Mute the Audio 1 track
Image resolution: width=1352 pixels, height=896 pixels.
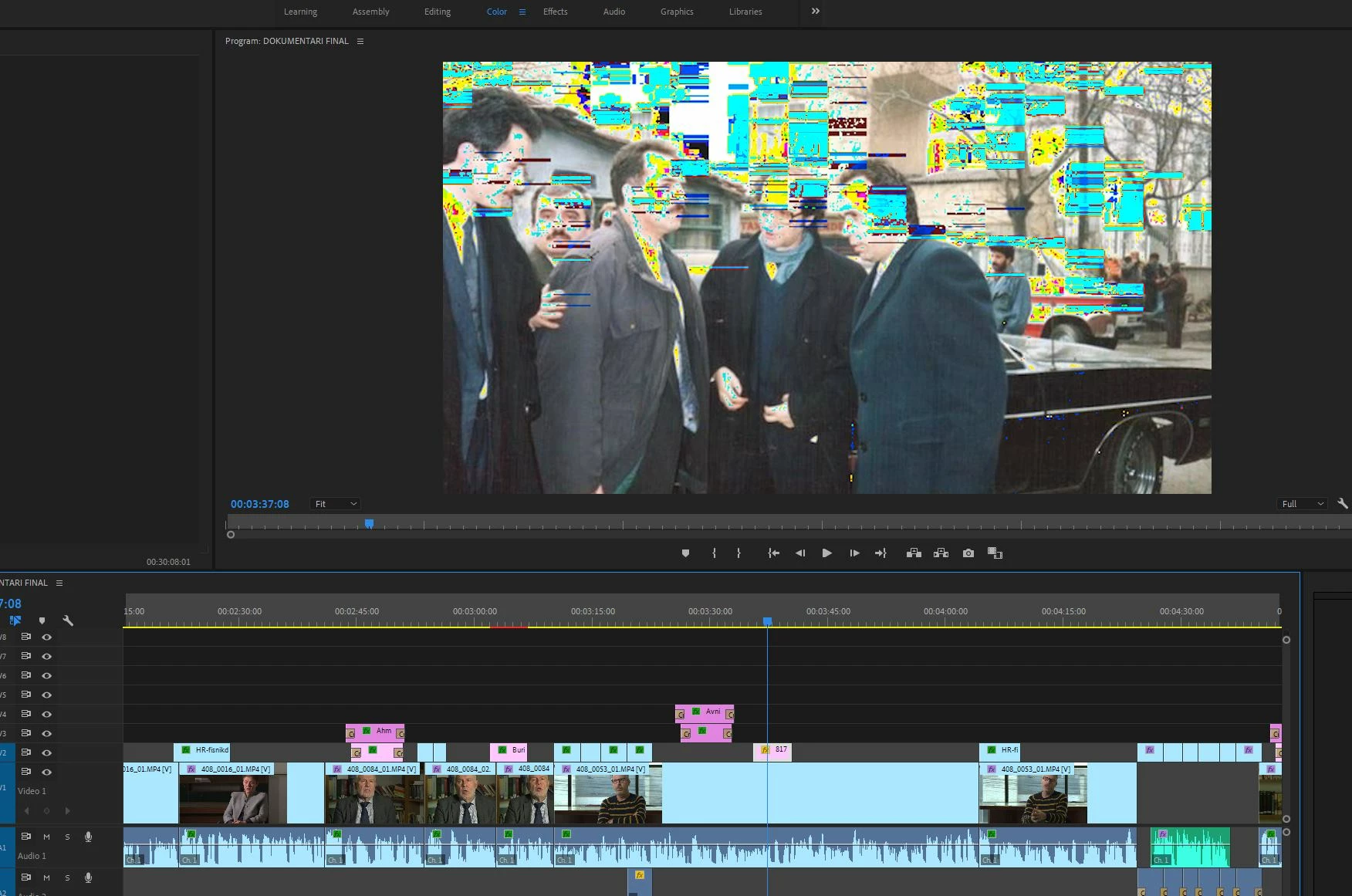(46, 837)
